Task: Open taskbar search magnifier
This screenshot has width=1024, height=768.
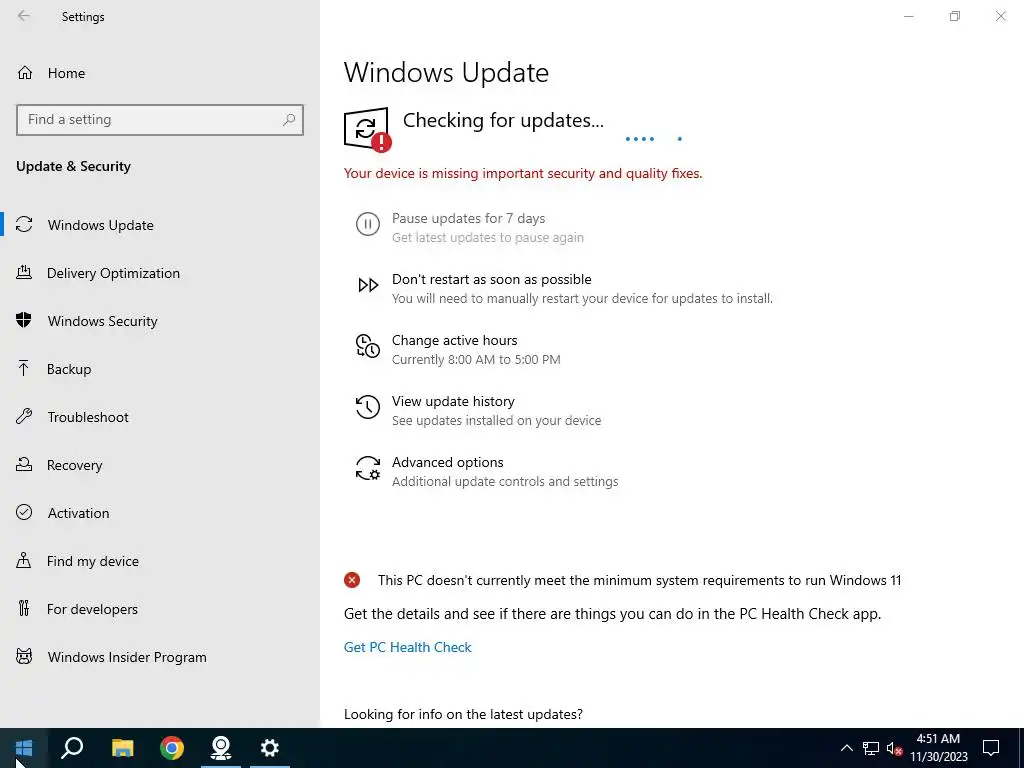Action: pyautogui.click(x=72, y=748)
